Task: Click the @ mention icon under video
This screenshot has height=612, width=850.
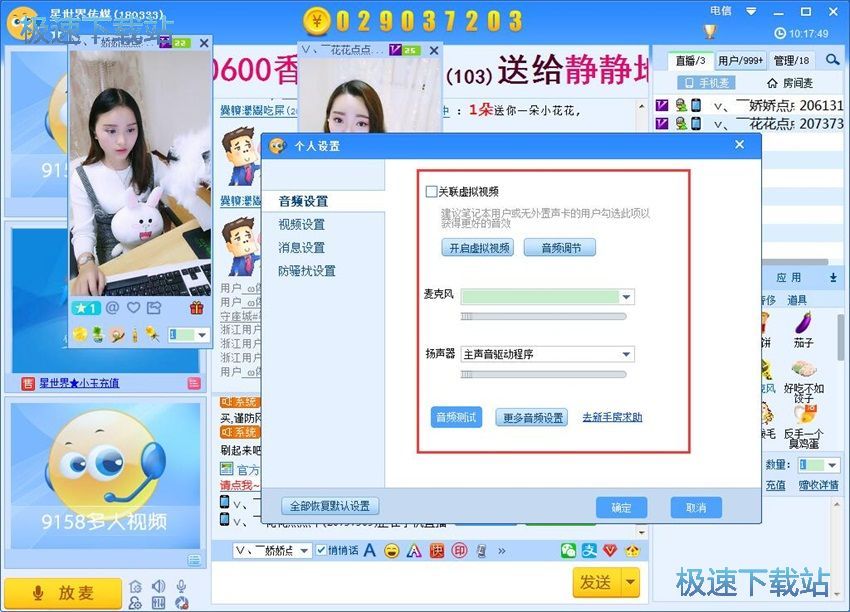Action: 112,308
